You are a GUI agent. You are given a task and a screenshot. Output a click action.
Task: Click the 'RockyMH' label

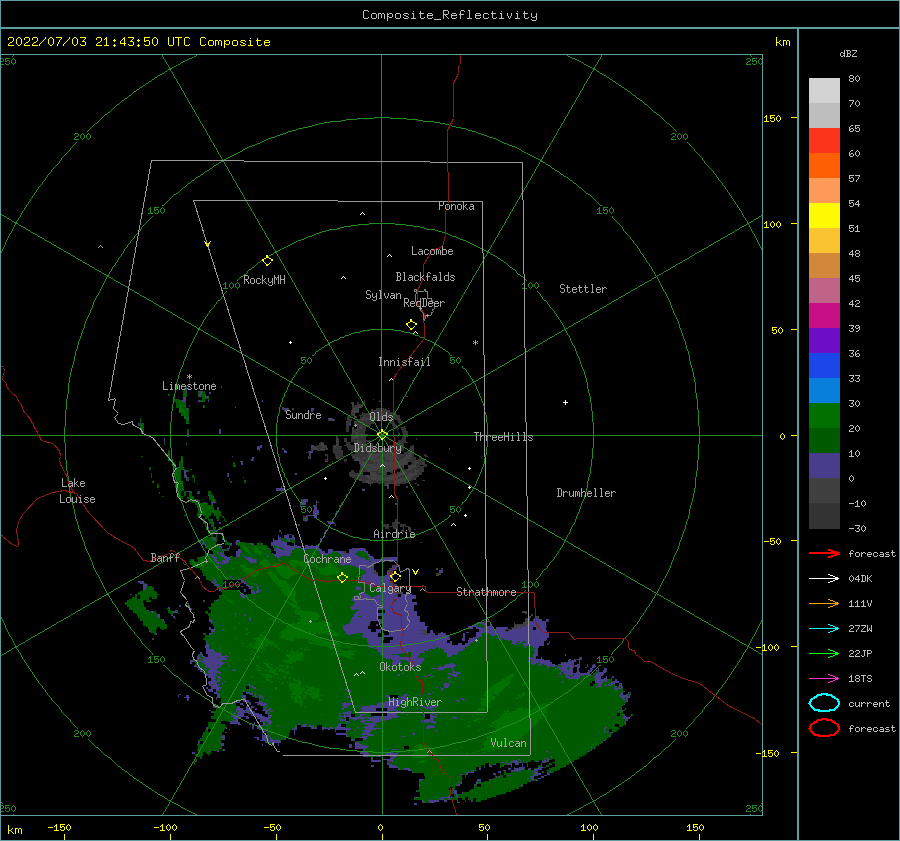[264, 280]
